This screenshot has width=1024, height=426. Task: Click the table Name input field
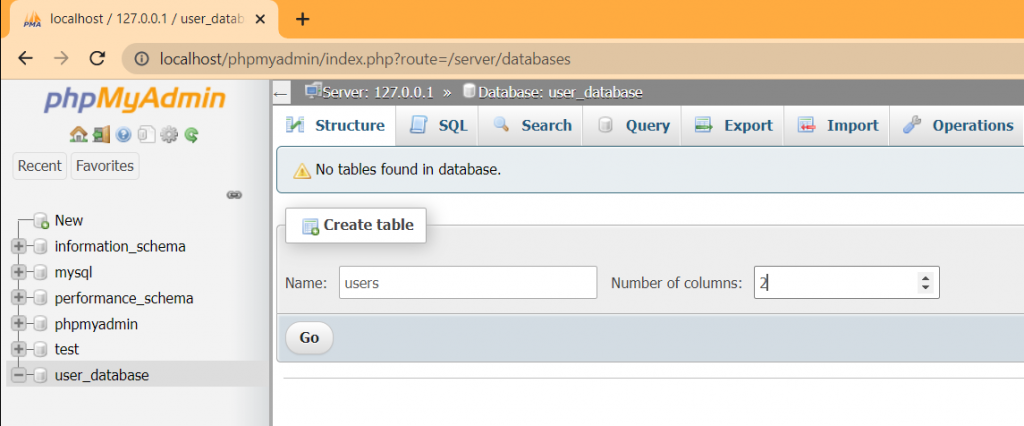467,283
